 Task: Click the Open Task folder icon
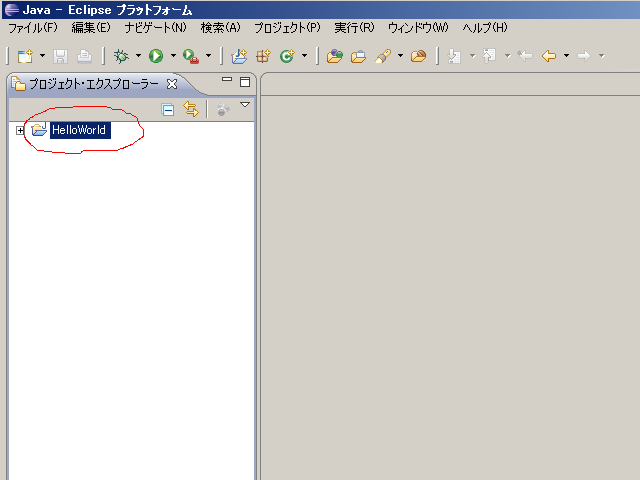point(359,56)
